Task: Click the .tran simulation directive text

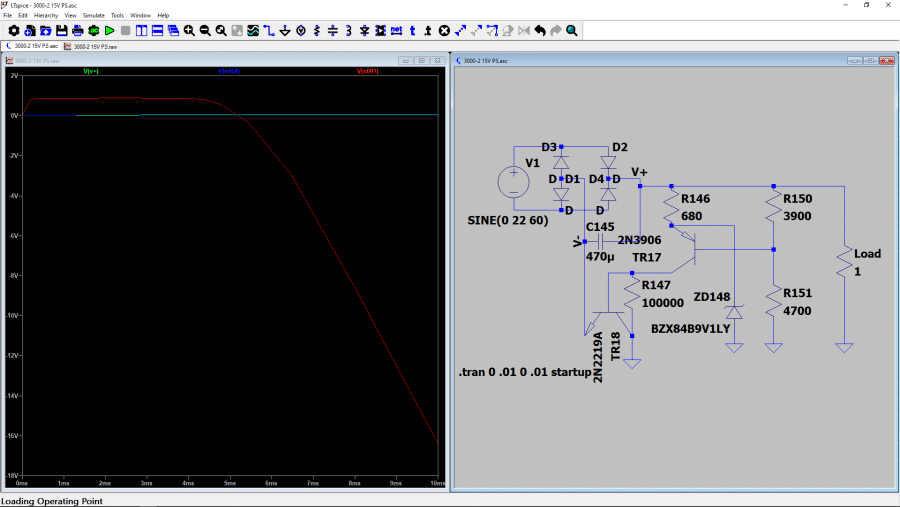Action: 525,373
